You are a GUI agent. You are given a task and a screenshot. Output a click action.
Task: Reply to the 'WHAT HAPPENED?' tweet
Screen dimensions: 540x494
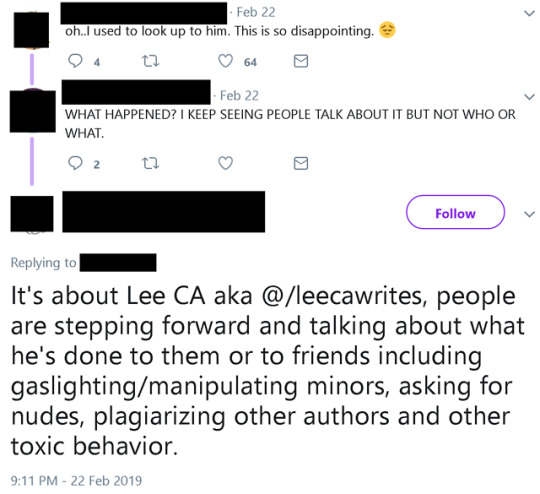(x=75, y=163)
